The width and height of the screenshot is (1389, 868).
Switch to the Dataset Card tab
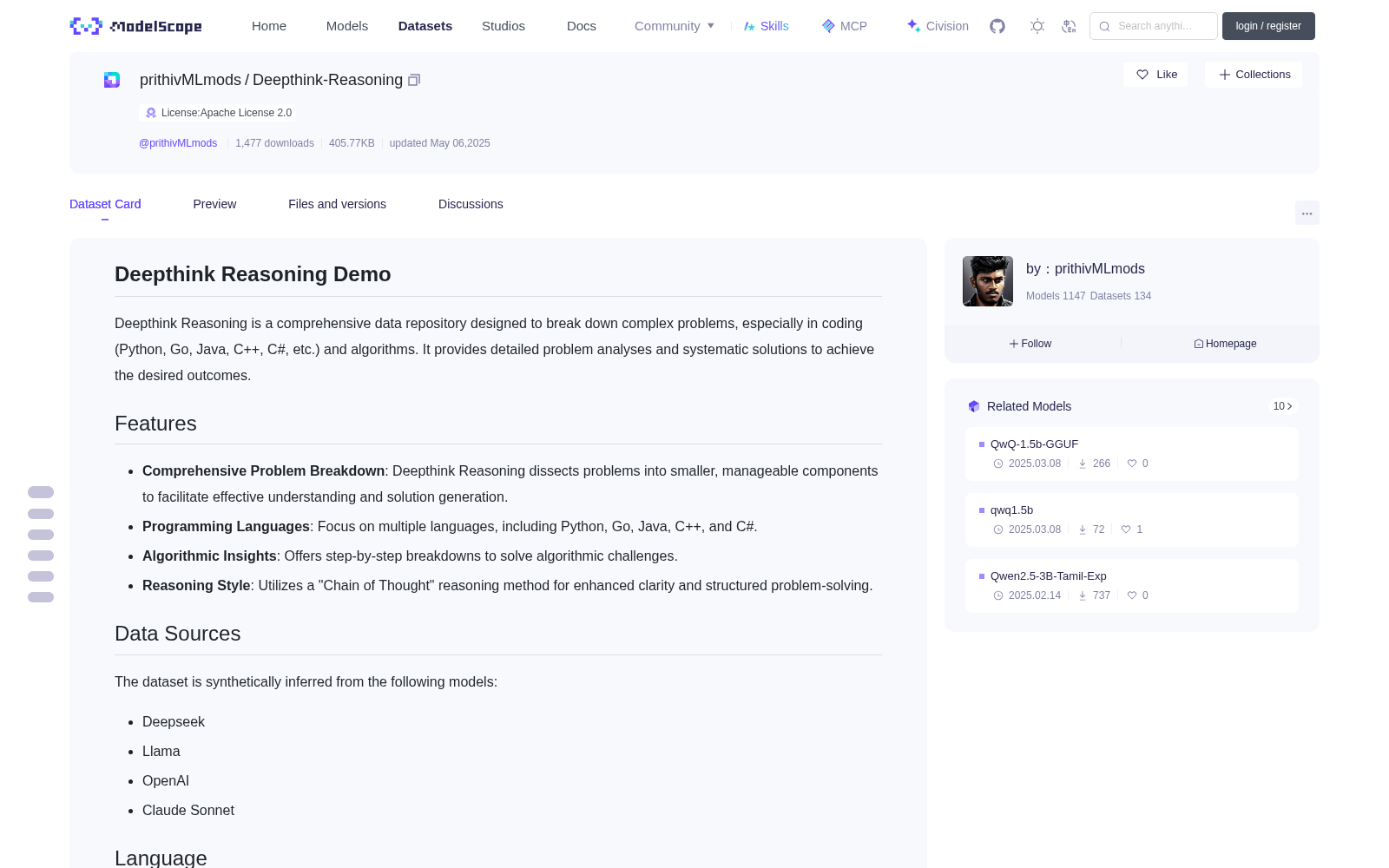(105, 204)
